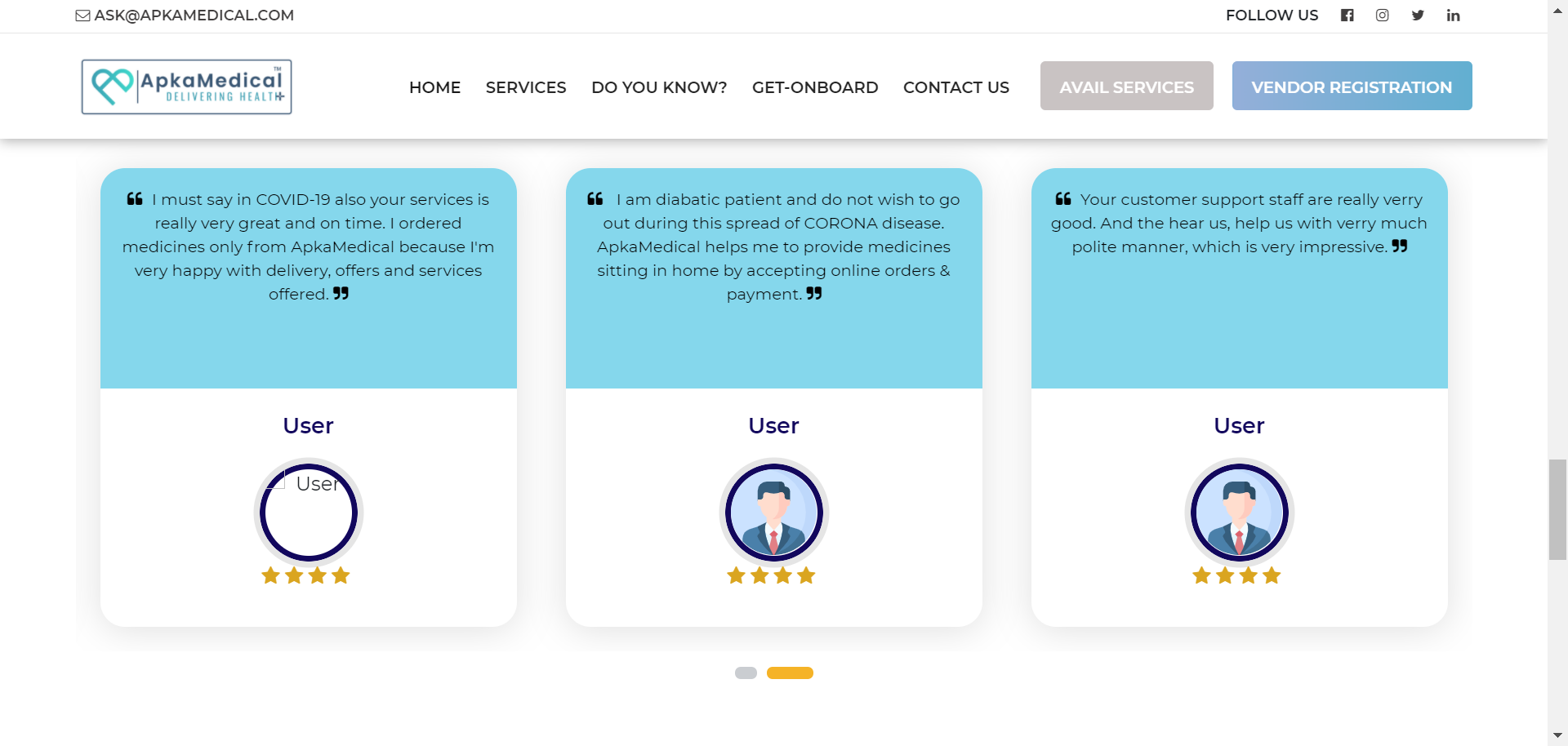
Task: Open the DO YOU KNOW? menu
Action: (x=659, y=87)
